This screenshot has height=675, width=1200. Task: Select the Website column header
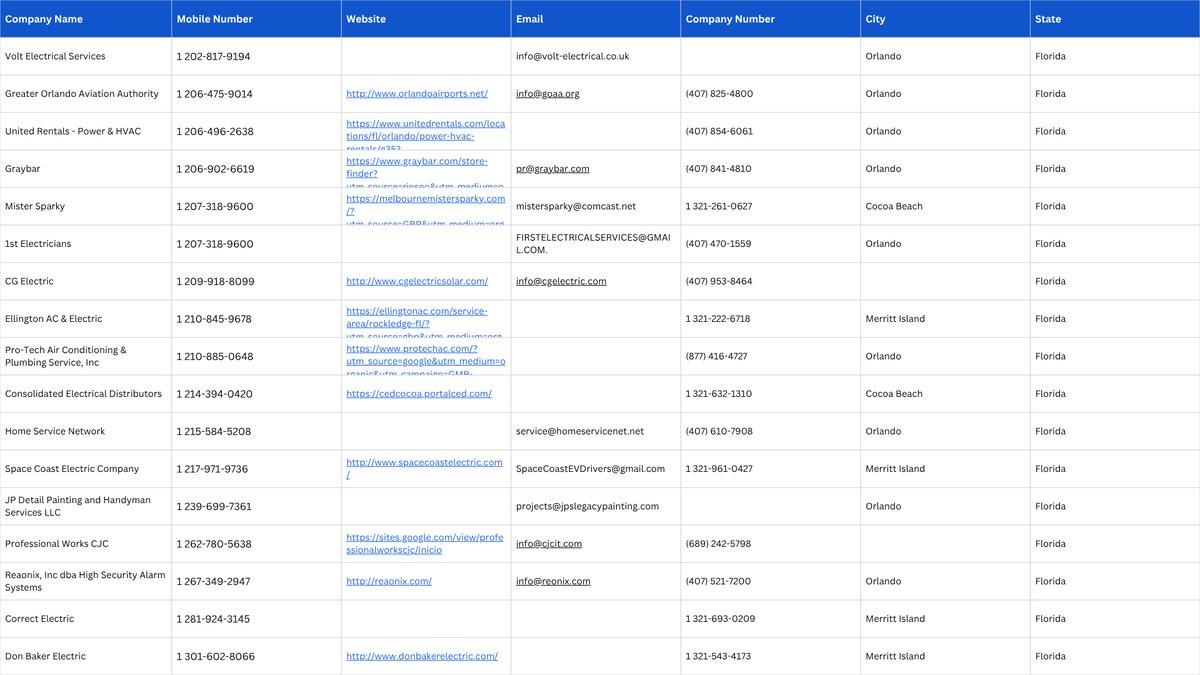tap(426, 19)
